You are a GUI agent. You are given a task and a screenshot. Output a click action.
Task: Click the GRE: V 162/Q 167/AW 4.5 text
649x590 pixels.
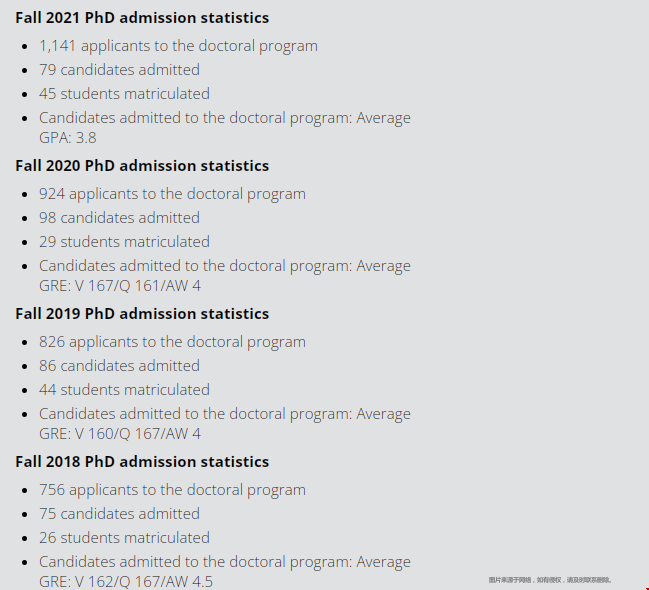[126, 581]
